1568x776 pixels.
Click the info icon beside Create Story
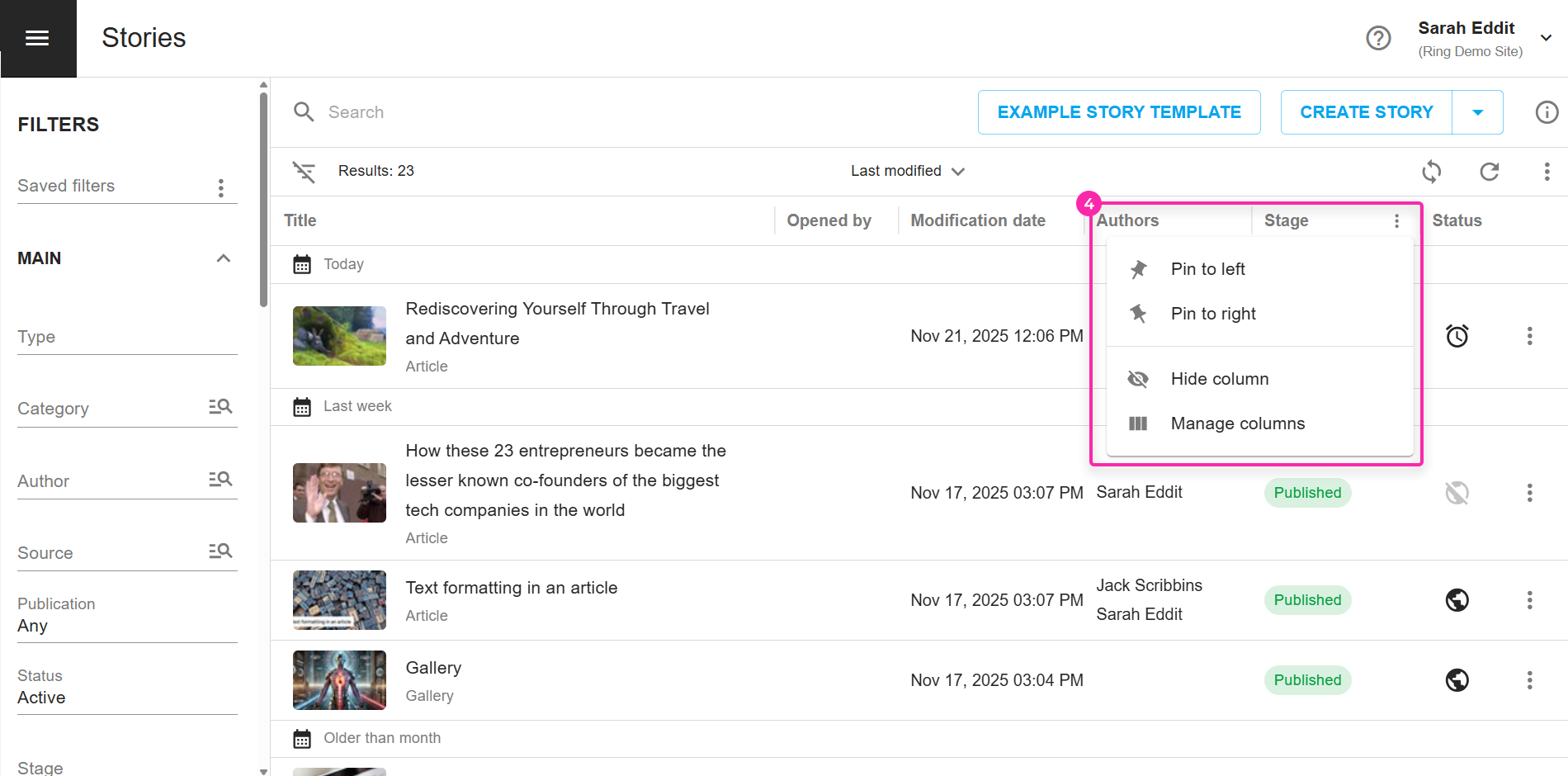tap(1547, 112)
